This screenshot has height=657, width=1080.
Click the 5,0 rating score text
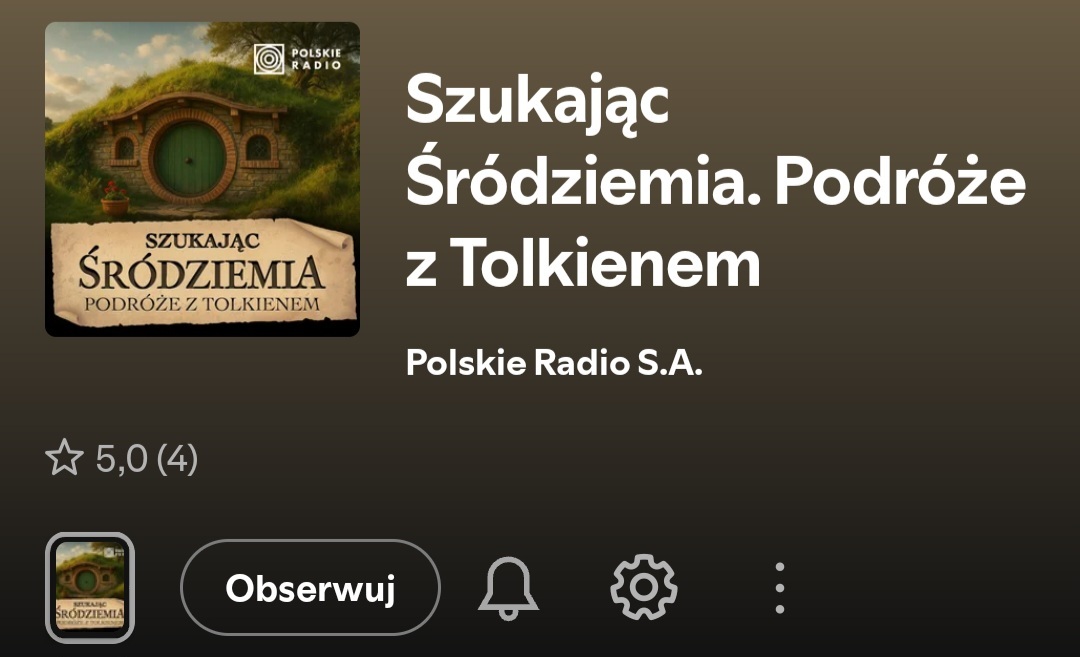point(122,459)
